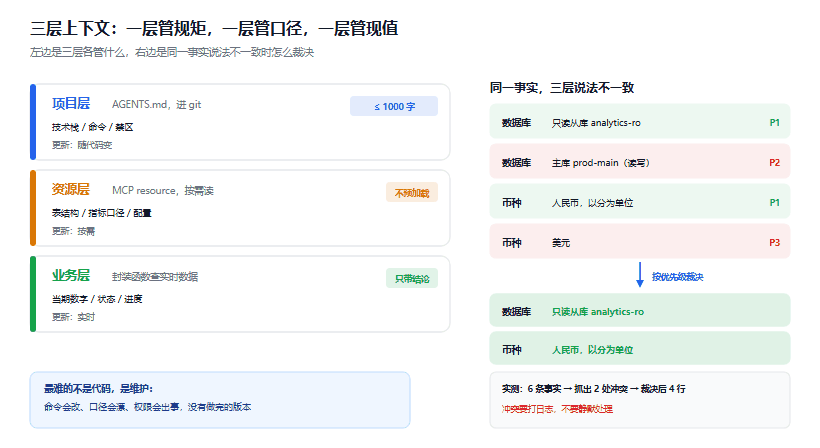Click "数据库" label in the prod-main row
Screen dimensions: 820x448
coord(516,163)
